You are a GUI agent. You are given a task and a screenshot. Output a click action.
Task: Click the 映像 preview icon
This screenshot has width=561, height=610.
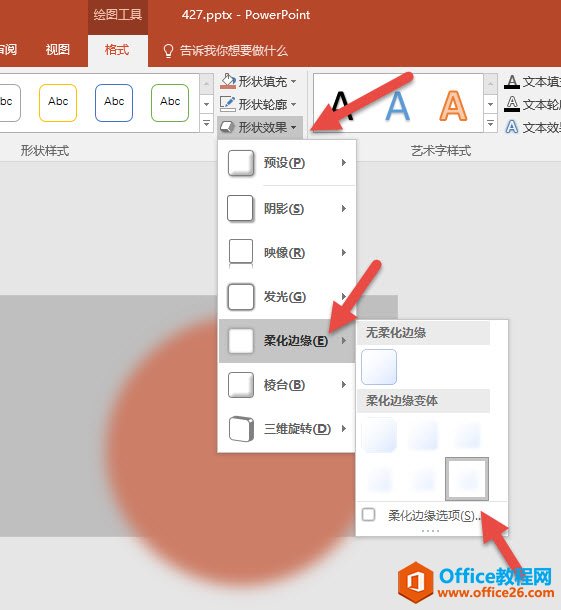(x=241, y=253)
